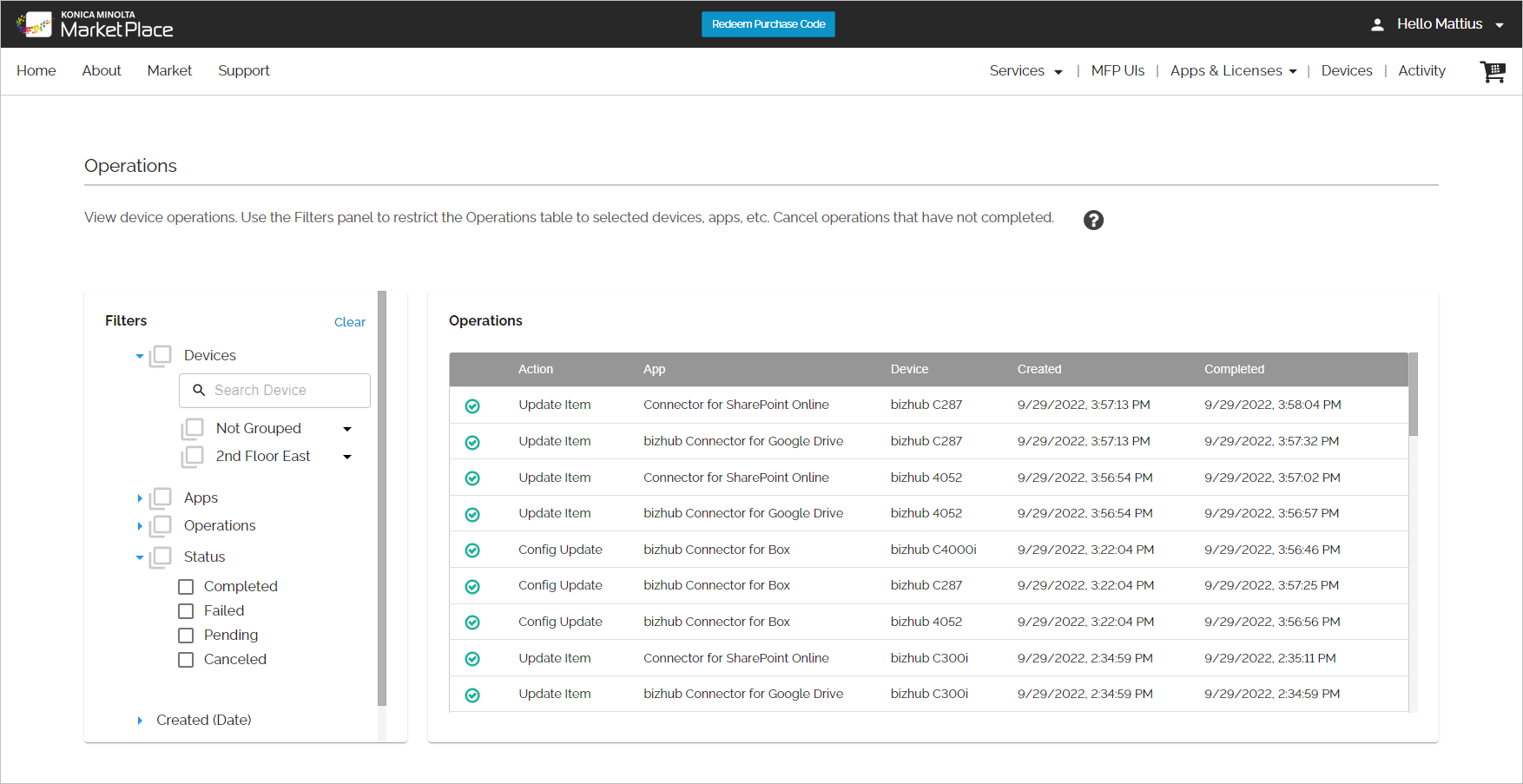Expand the Operations filter section
The height and width of the screenshot is (784, 1523).
coord(140,526)
